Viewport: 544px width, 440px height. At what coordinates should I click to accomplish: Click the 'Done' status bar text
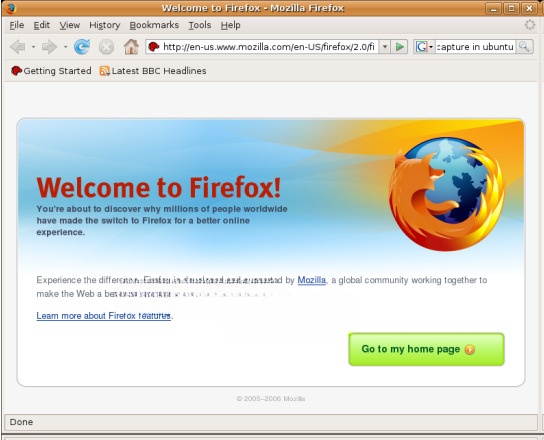tap(22, 422)
